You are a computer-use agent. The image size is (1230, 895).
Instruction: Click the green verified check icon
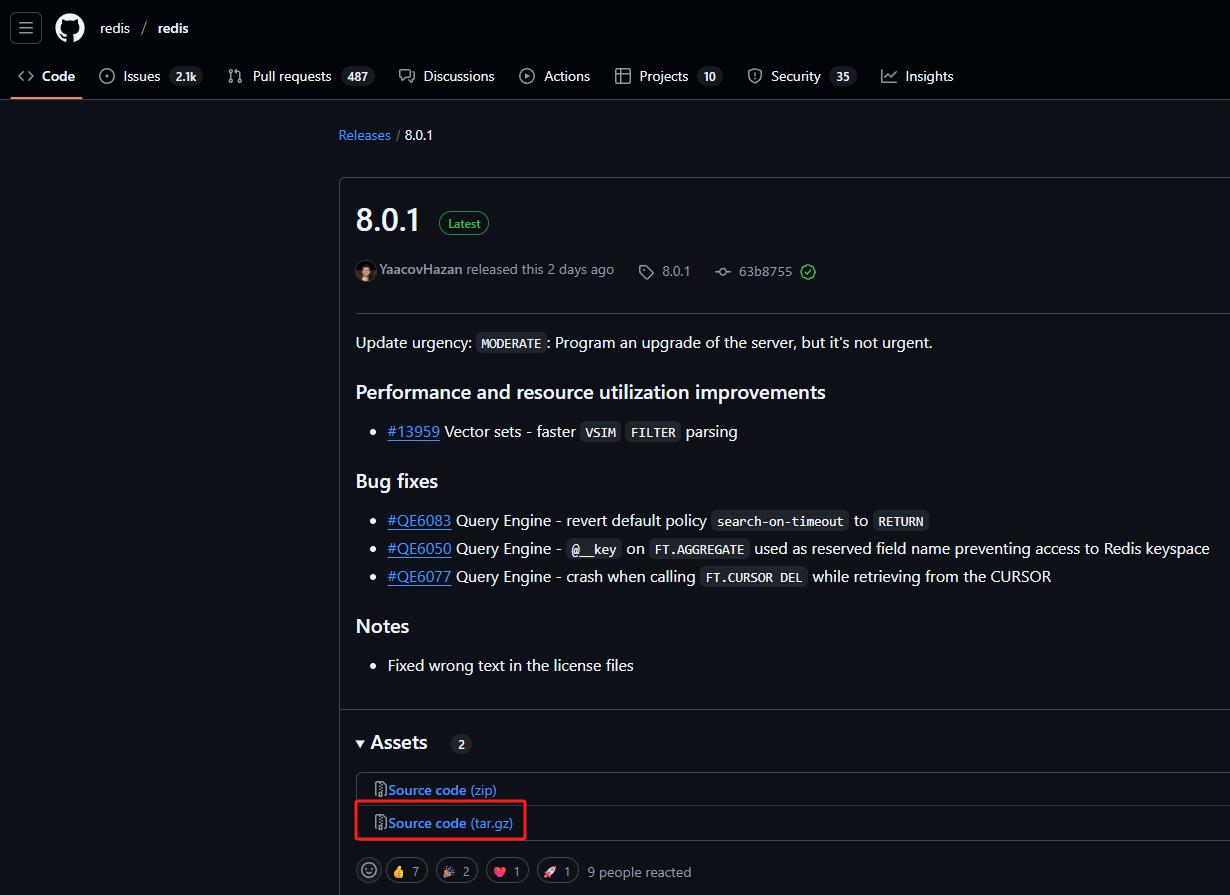click(x=808, y=271)
